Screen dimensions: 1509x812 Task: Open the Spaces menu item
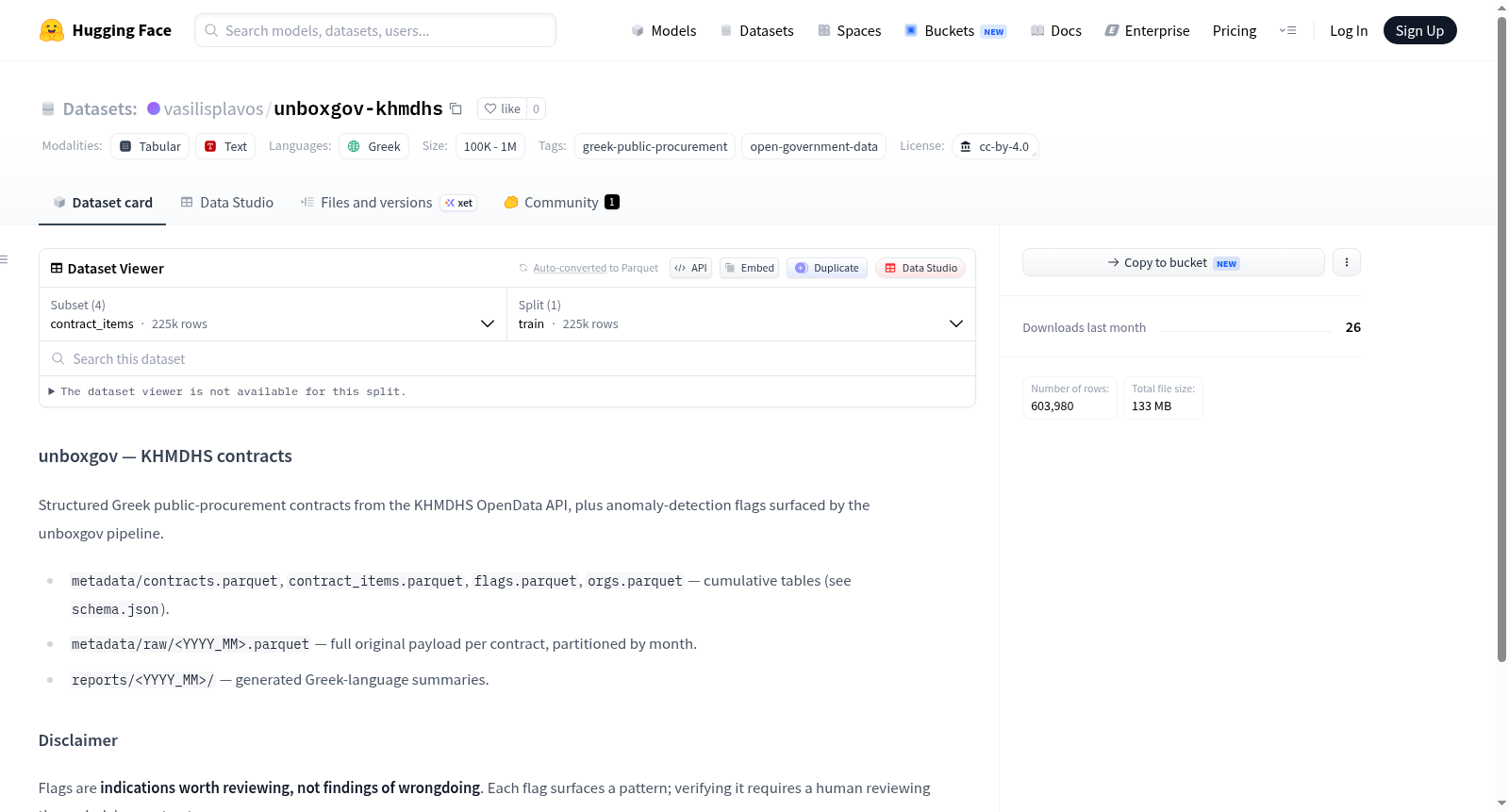click(850, 30)
